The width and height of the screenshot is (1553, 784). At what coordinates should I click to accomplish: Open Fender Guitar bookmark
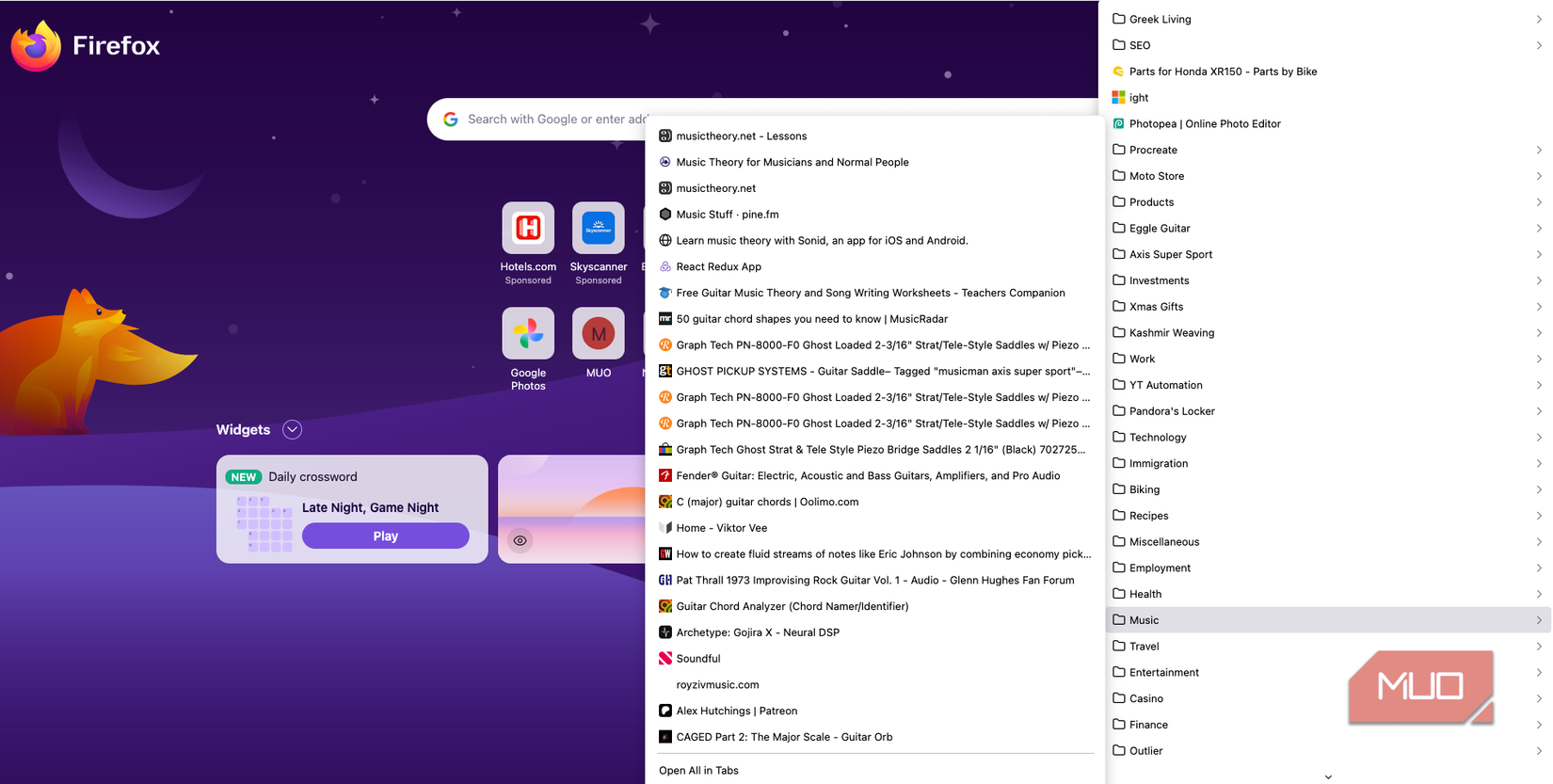click(875, 475)
